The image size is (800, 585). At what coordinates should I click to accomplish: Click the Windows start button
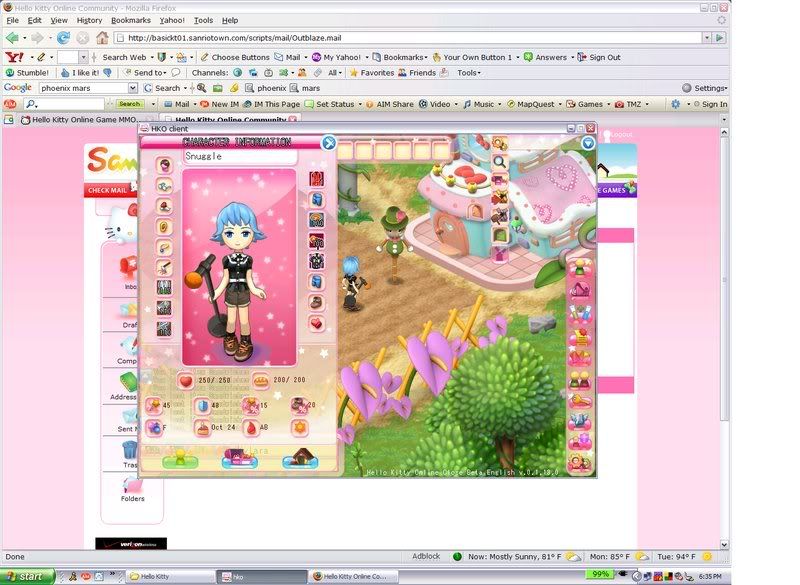coord(27,576)
